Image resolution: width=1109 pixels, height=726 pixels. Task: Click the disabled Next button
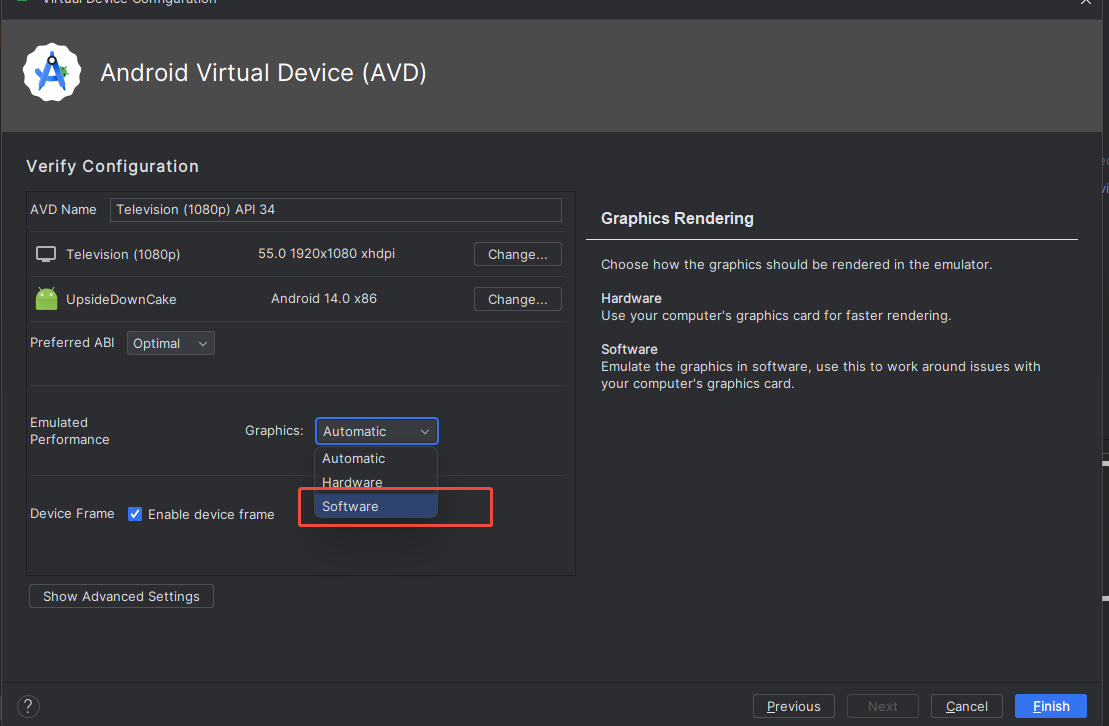coord(883,706)
